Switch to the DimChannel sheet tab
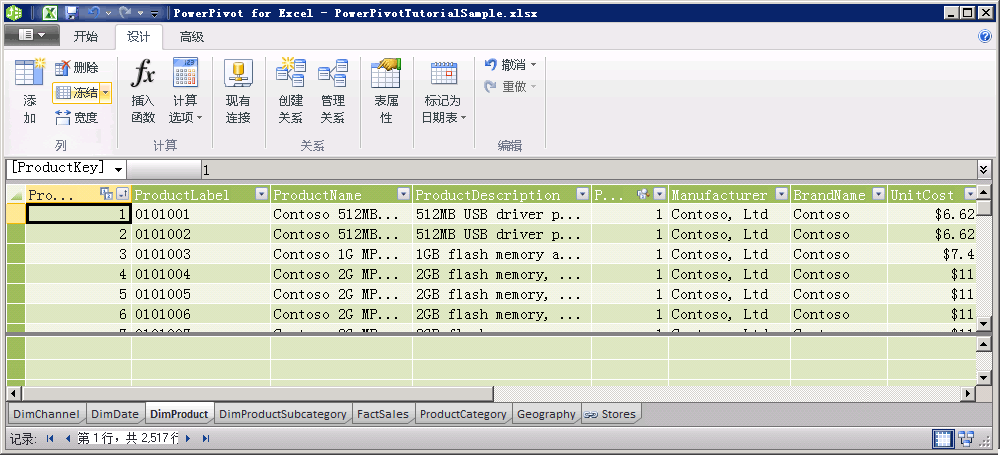 point(47,414)
